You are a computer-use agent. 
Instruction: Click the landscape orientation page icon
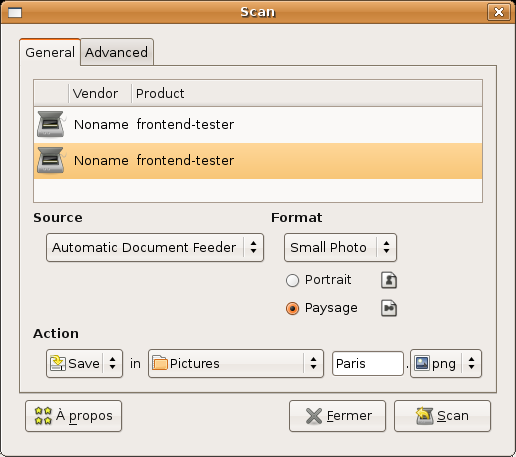click(x=389, y=308)
